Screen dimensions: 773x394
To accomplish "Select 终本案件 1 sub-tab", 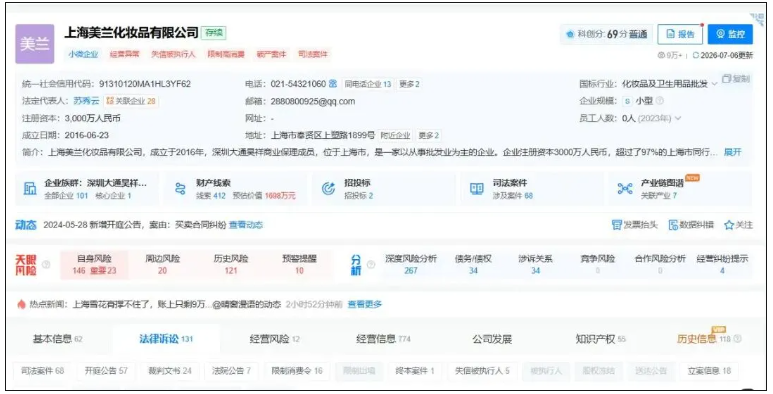I will tap(415, 371).
